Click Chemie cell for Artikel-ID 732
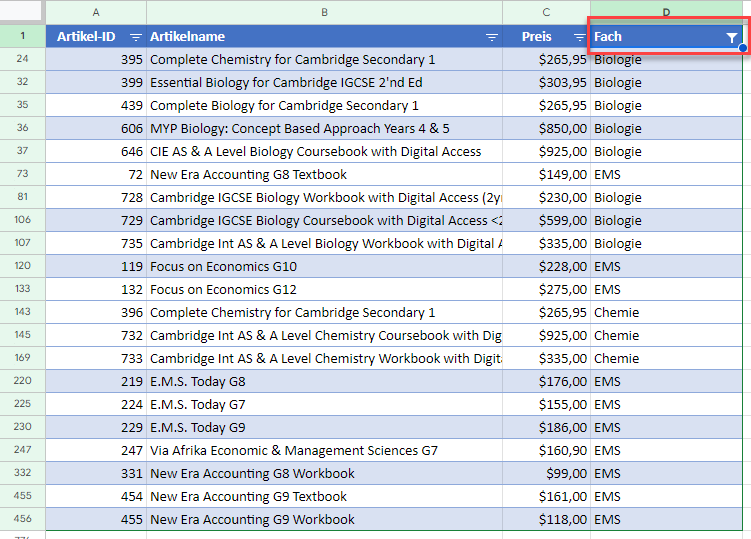 point(666,335)
